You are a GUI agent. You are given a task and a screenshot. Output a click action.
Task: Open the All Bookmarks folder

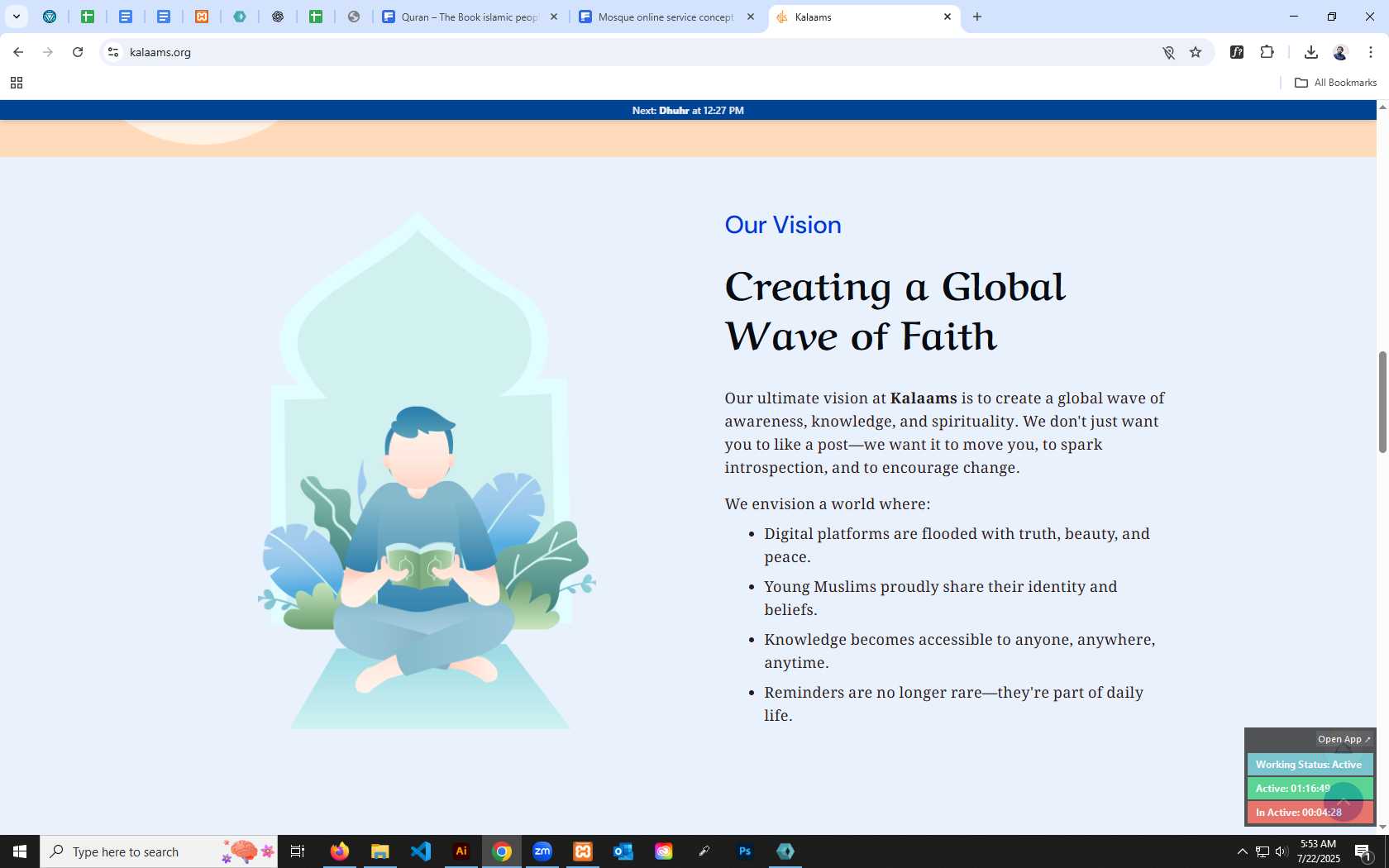click(x=1335, y=83)
